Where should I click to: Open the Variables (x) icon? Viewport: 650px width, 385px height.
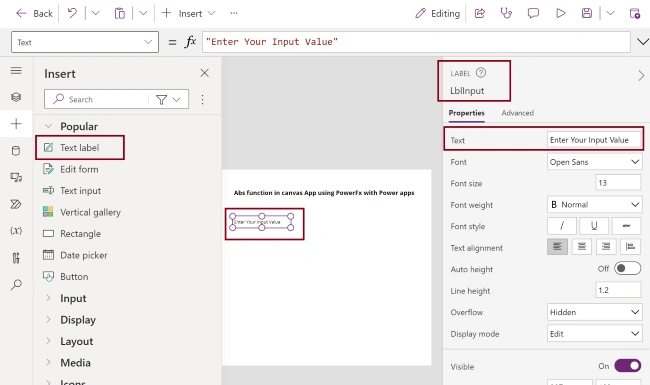16,230
